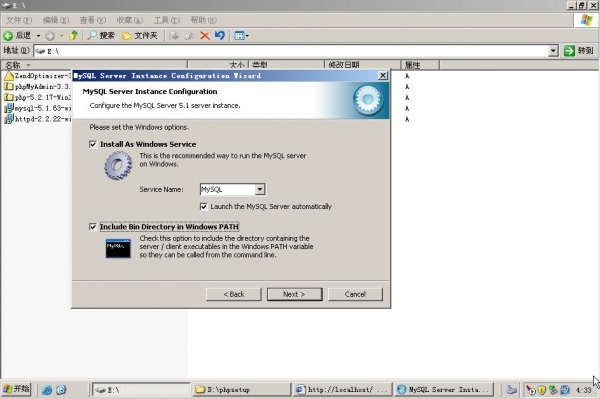600x399 pixels.
Task: Click the Move To toolbar icon
Action: 174,36
